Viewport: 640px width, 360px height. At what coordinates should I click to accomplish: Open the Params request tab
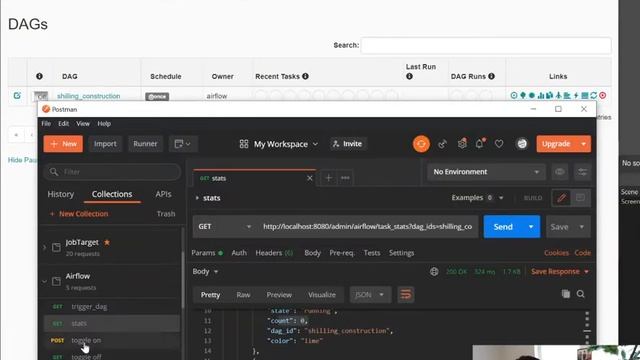(x=207, y=253)
